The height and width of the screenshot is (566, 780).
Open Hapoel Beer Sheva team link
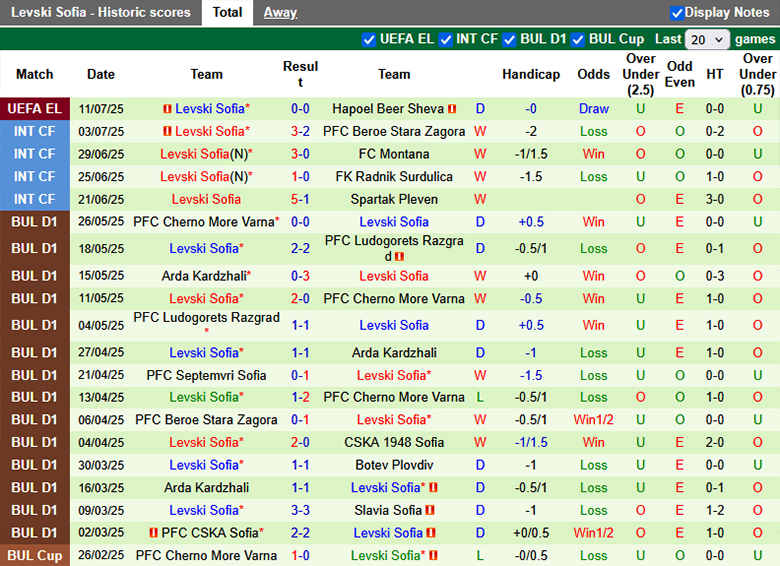388,108
